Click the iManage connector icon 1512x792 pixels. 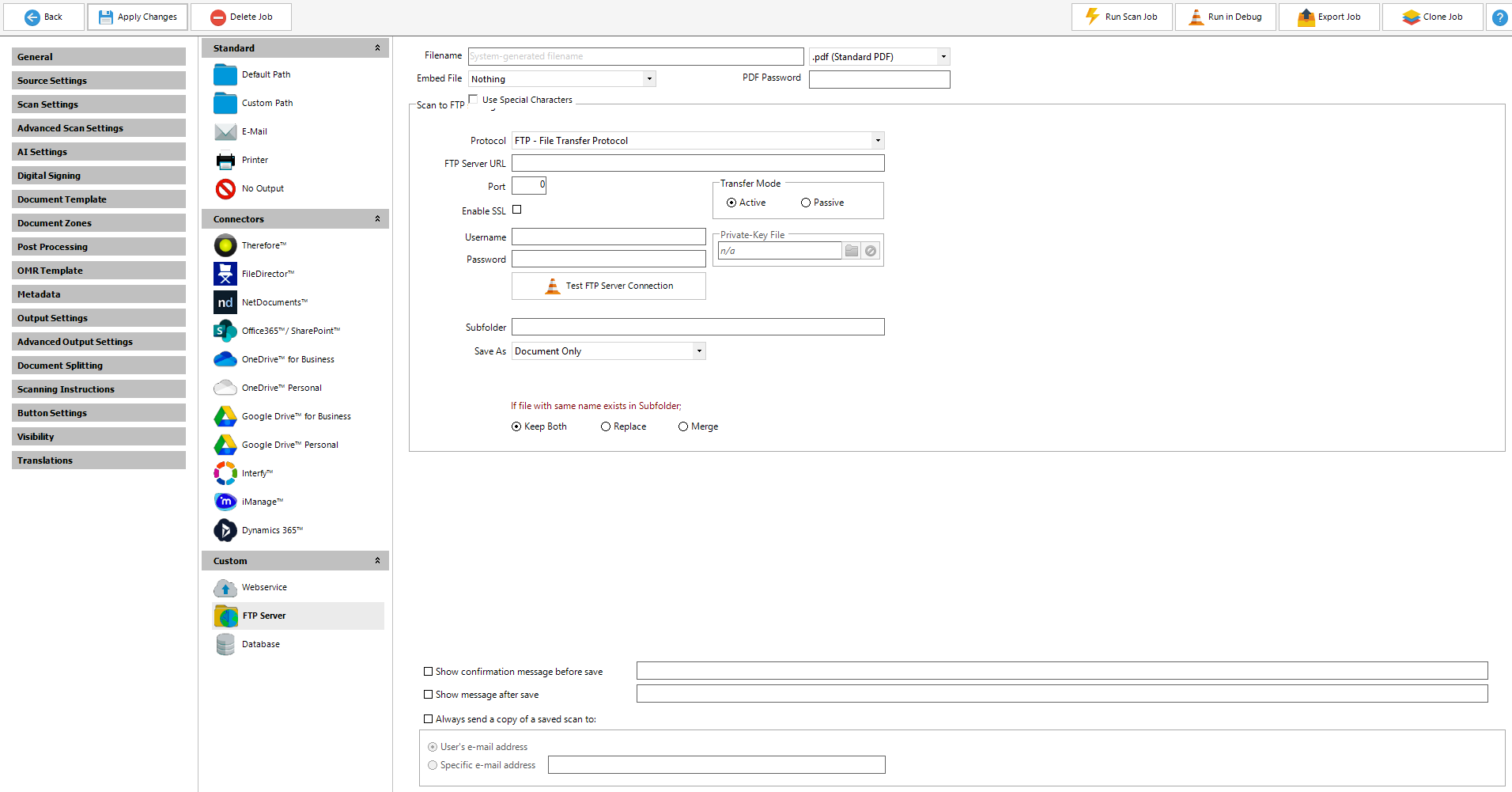tap(225, 502)
